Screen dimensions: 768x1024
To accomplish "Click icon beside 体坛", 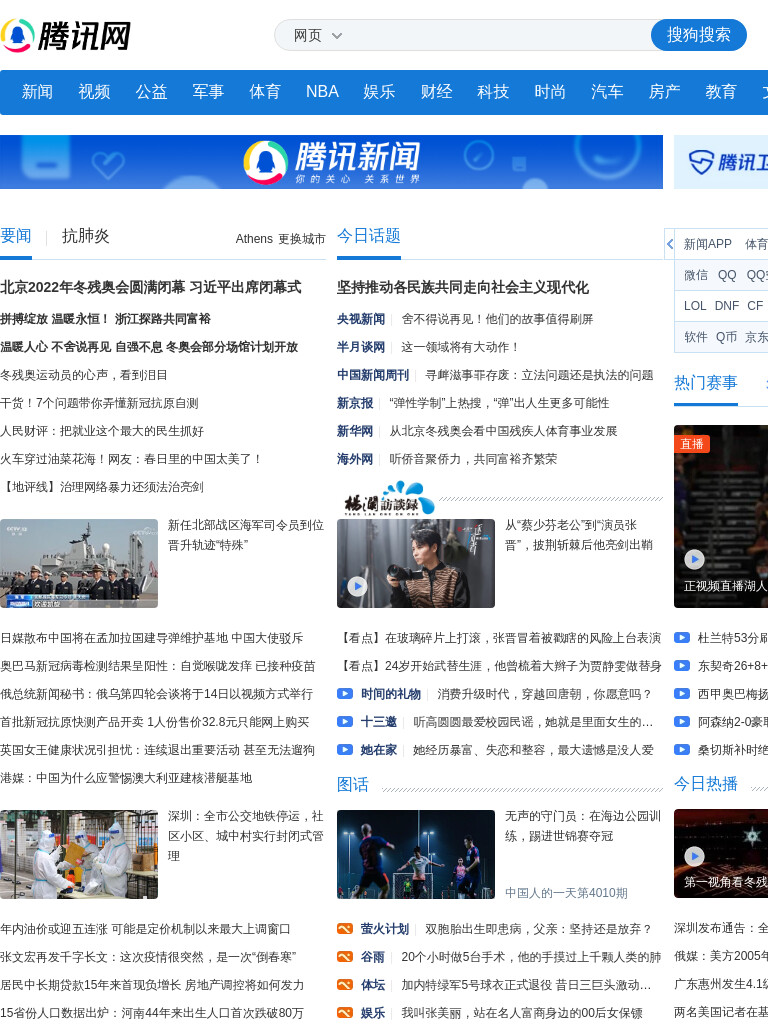I will (x=345, y=985).
